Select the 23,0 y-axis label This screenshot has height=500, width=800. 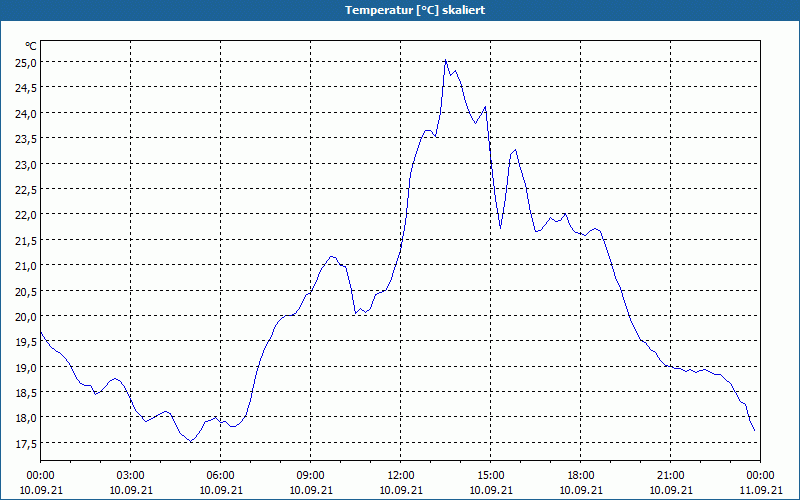point(27,165)
